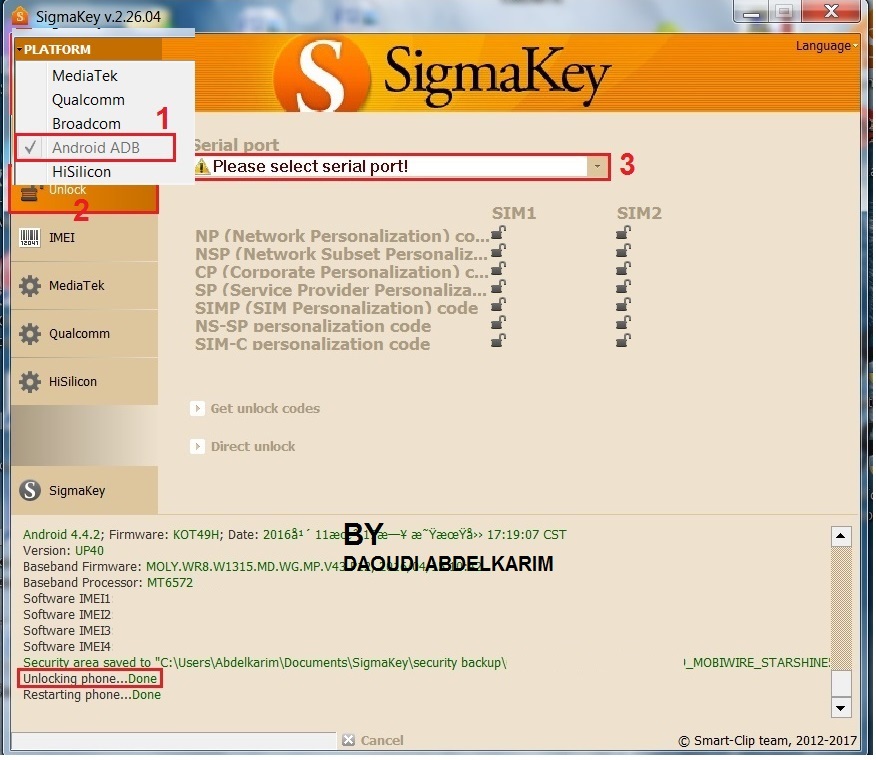Click the SIM1 NP lock icon
The height and width of the screenshot is (760, 876).
(x=498, y=232)
